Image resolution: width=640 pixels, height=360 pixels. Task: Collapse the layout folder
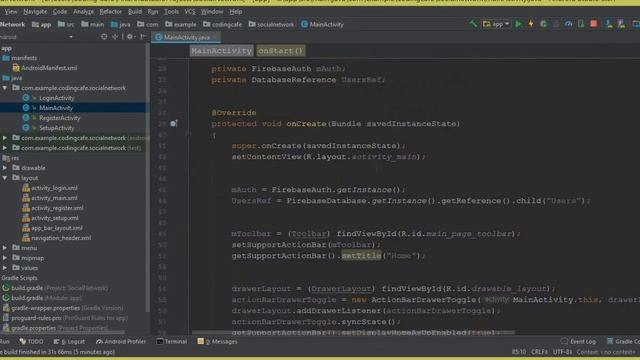pyautogui.click(x=4, y=178)
